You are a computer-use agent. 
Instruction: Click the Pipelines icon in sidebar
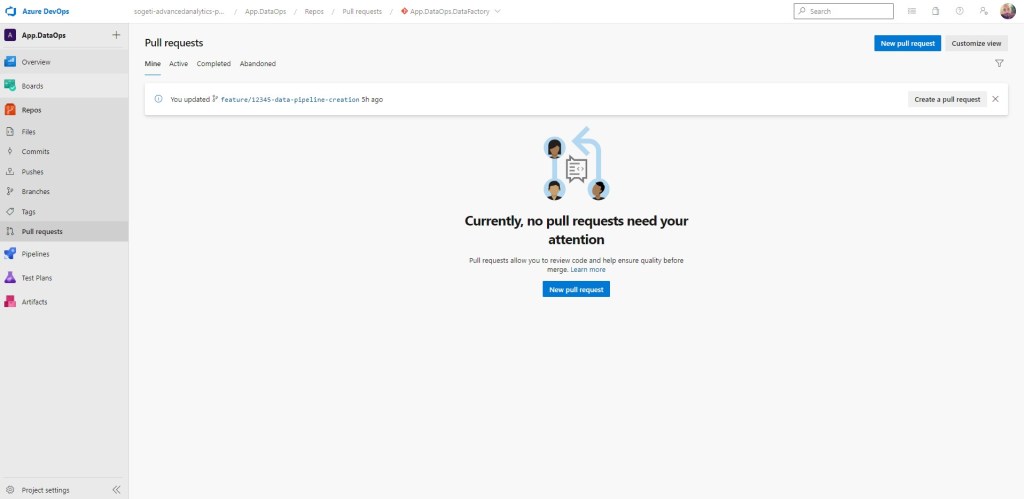10,254
